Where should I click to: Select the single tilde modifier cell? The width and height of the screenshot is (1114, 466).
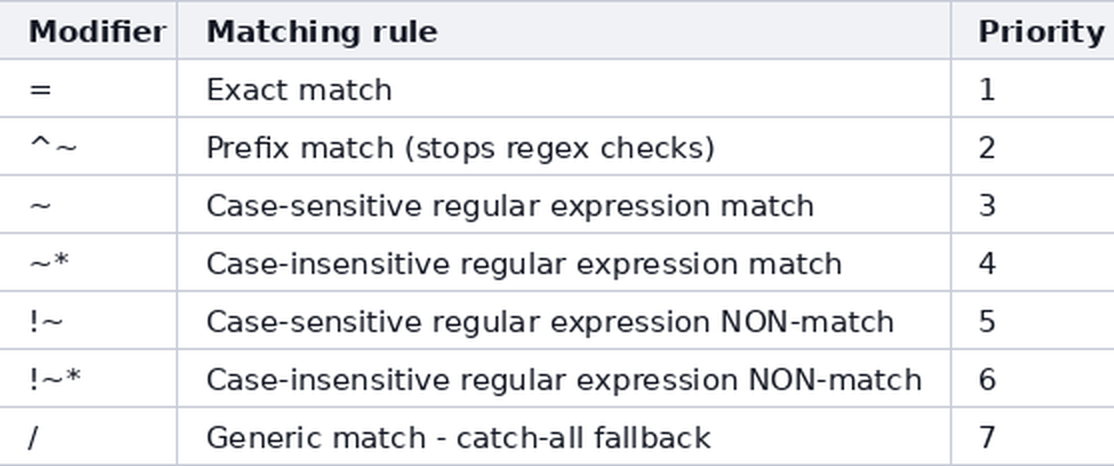88,205
